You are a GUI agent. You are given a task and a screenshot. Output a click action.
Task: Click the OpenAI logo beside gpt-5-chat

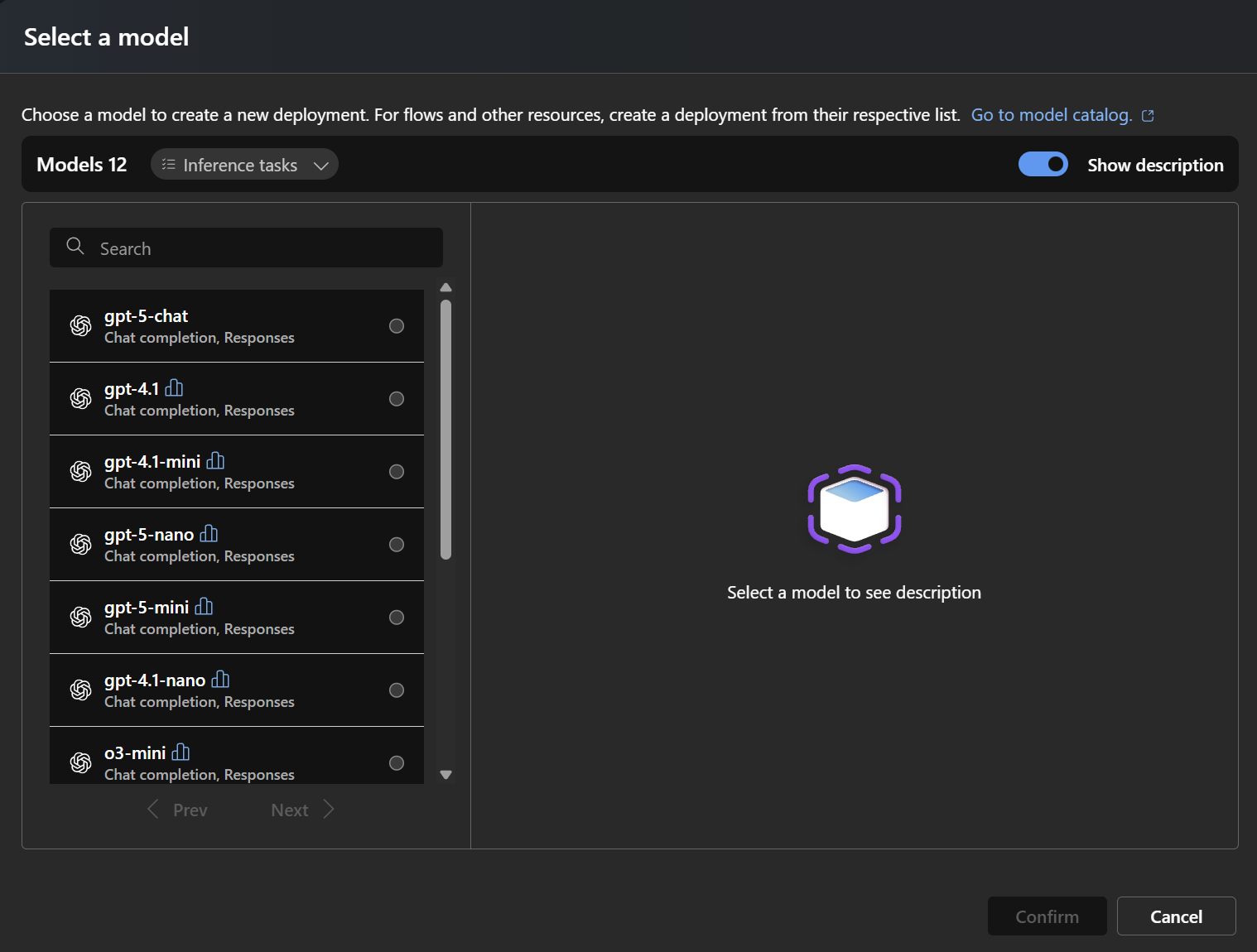pyautogui.click(x=80, y=326)
